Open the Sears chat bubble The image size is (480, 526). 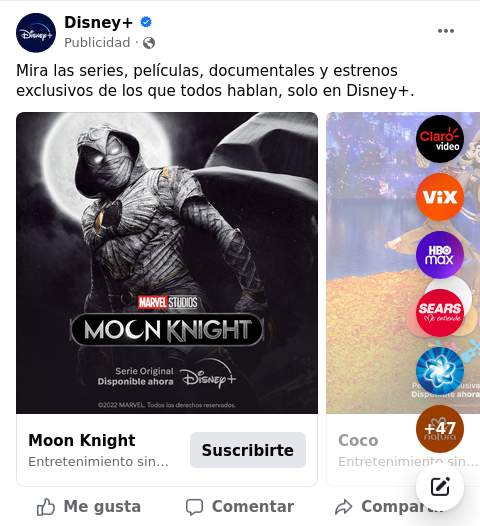(x=440, y=313)
